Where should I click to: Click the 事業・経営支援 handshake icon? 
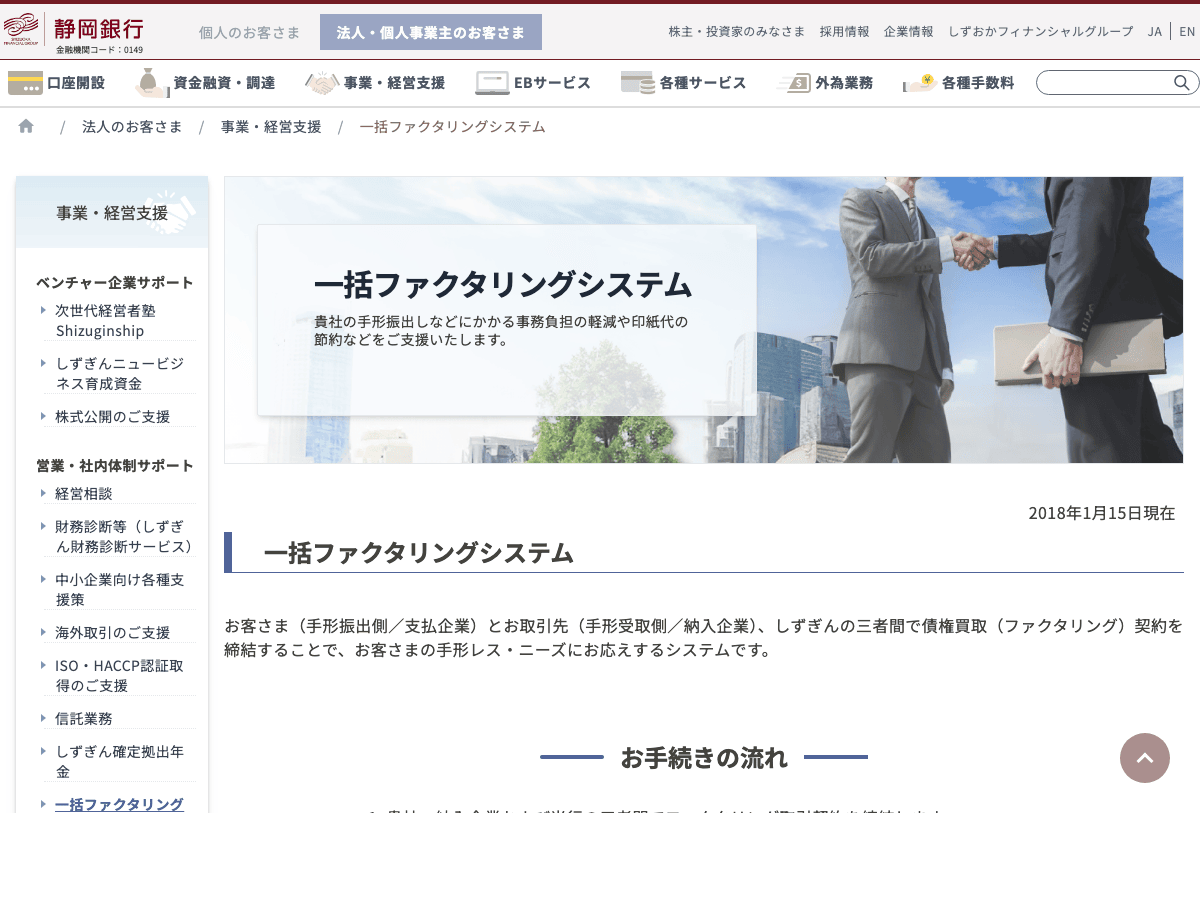coord(322,83)
